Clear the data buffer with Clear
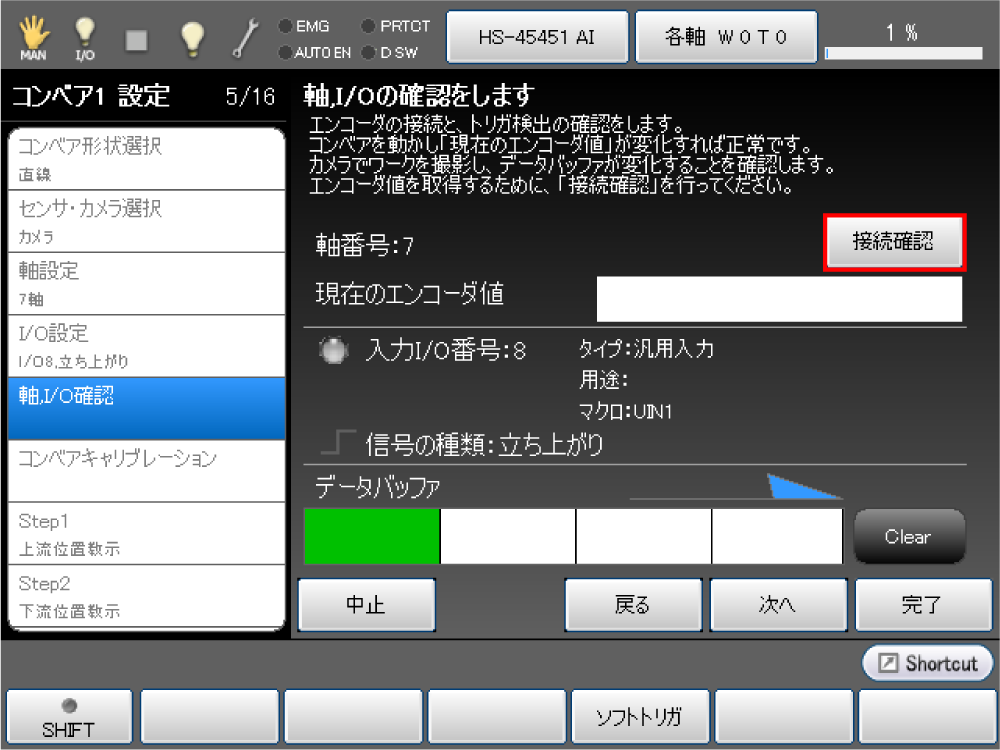1000x750 pixels. click(x=908, y=537)
